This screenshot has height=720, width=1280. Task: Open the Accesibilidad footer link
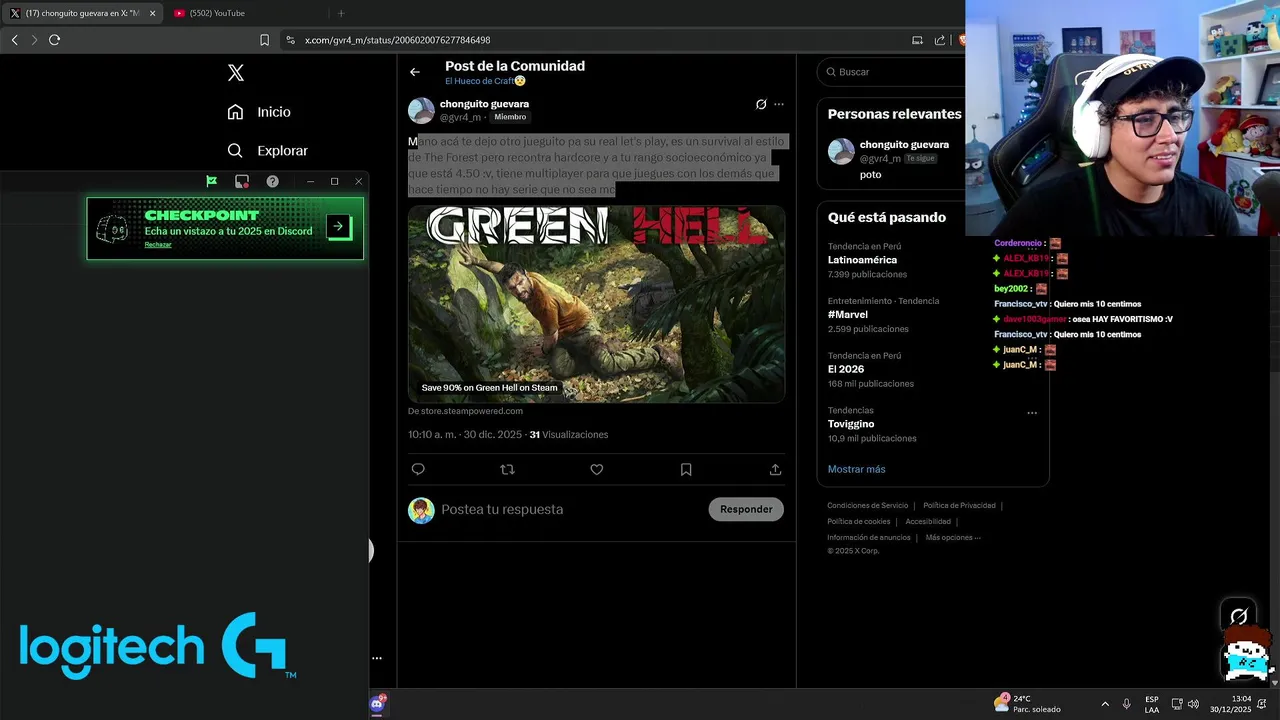(928, 522)
